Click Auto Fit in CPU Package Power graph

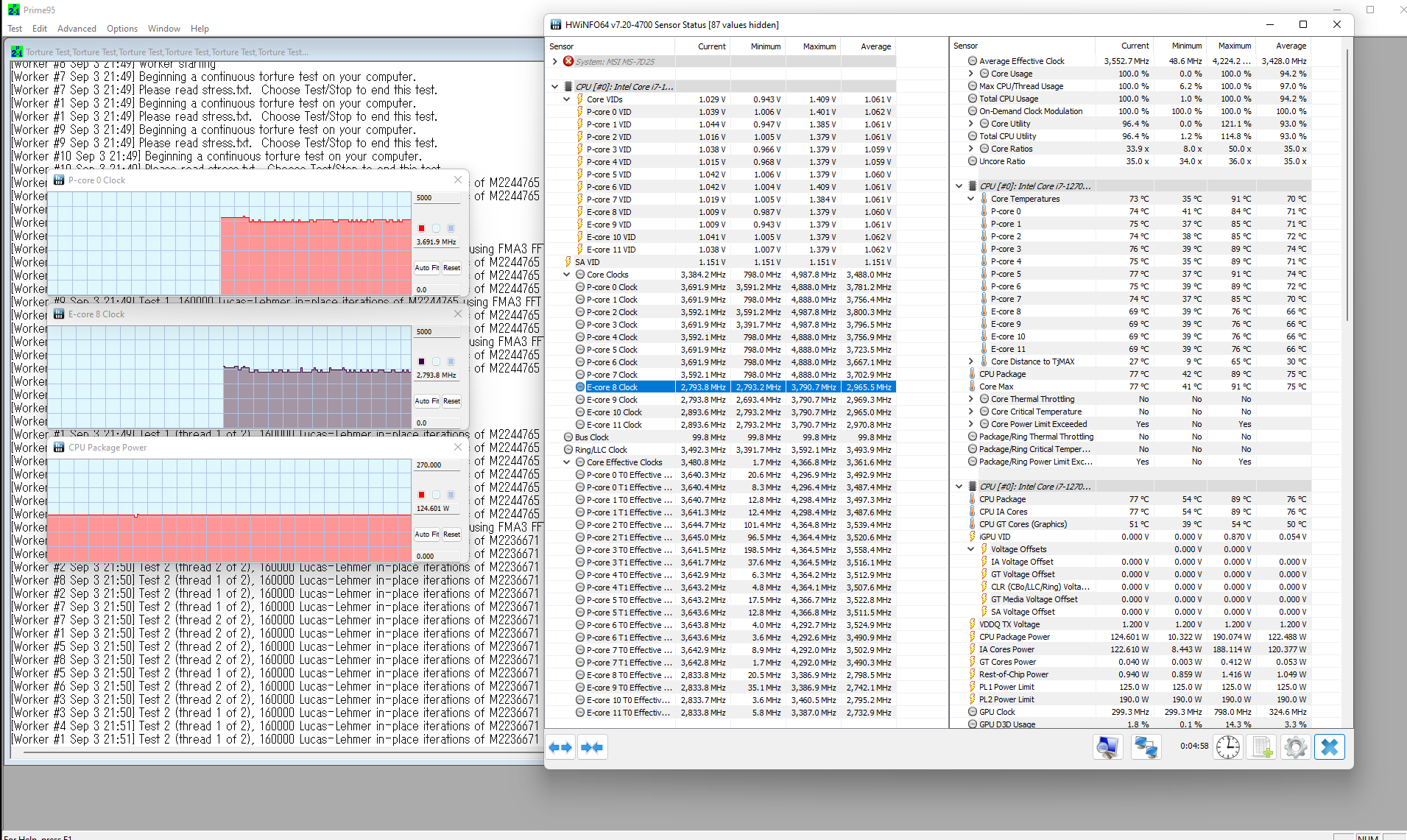click(x=427, y=534)
